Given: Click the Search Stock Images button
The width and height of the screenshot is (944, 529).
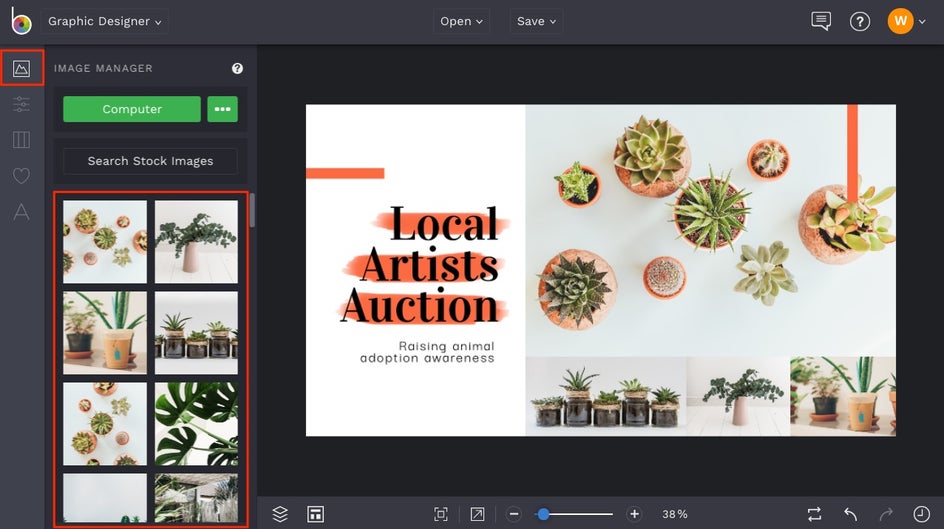Looking at the screenshot, I should [x=150, y=161].
